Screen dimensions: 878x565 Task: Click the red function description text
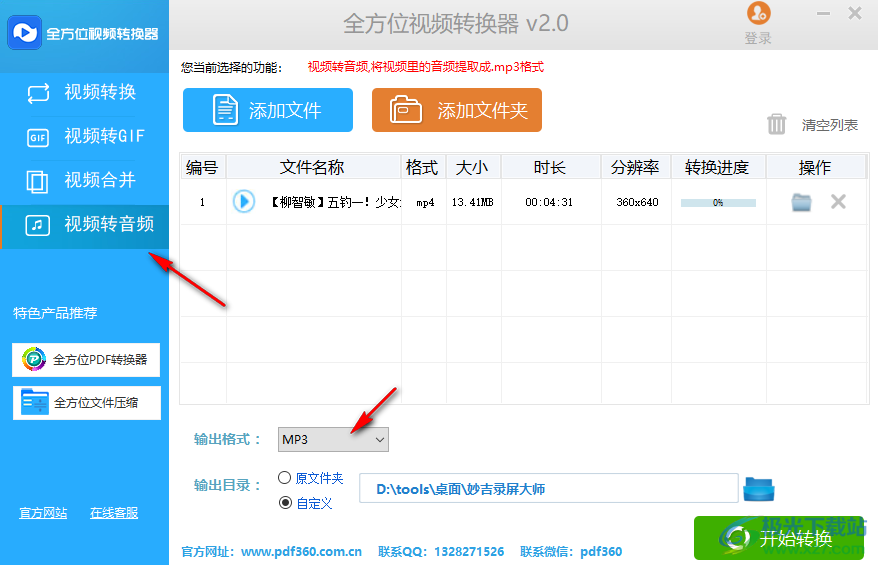point(426,67)
